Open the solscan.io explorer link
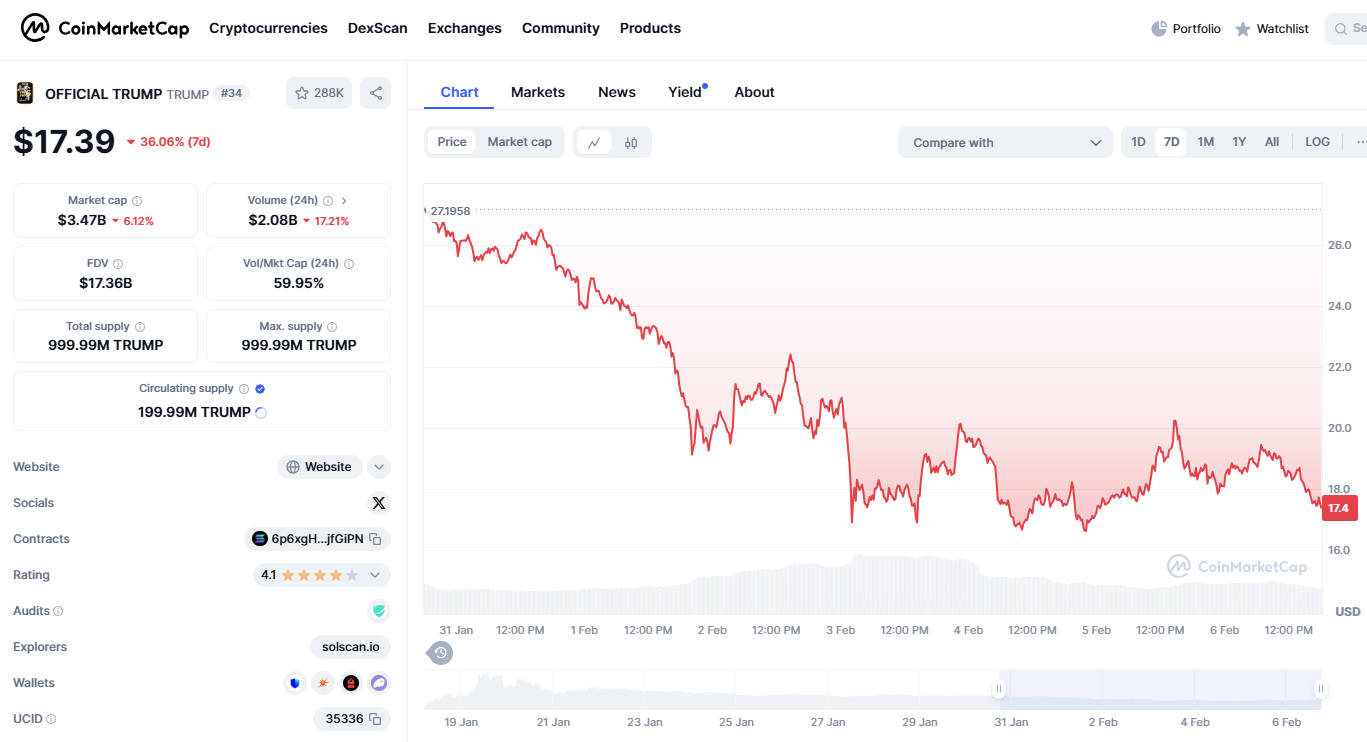This screenshot has height=742, width=1367. click(x=351, y=647)
